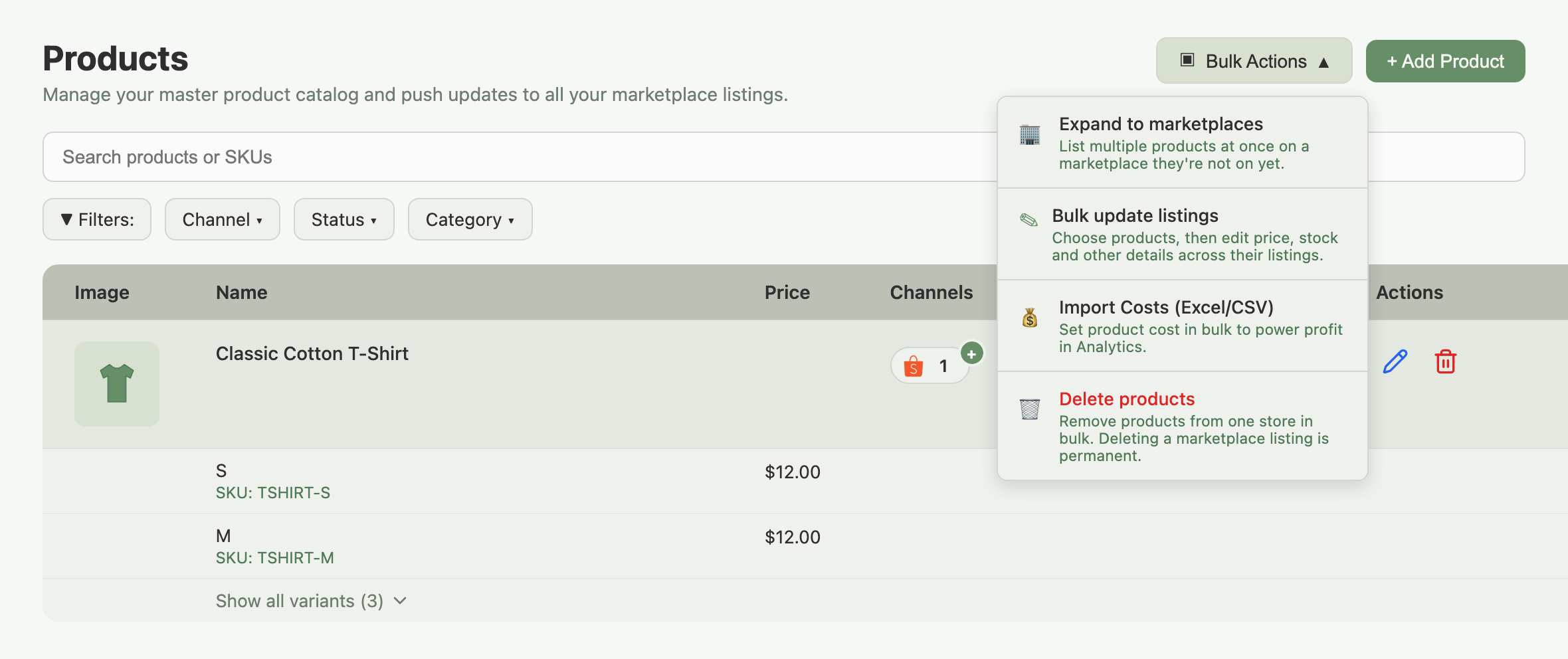
Task: Click the money bag icon beside Import Costs
Action: pyautogui.click(x=1030, y=318)
